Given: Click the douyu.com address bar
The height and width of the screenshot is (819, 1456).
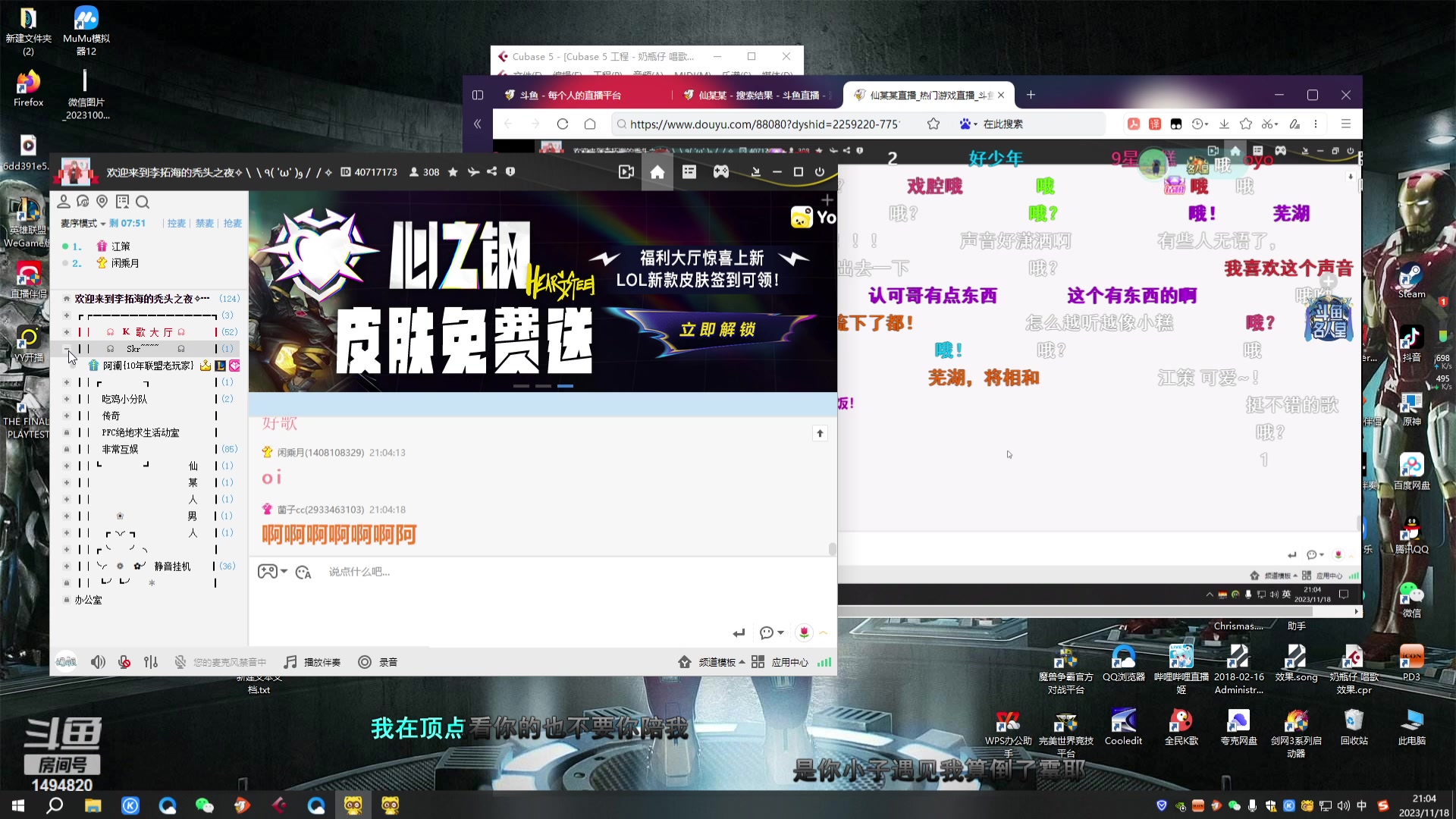Looking at the screenshot, I should click(764, 124).
